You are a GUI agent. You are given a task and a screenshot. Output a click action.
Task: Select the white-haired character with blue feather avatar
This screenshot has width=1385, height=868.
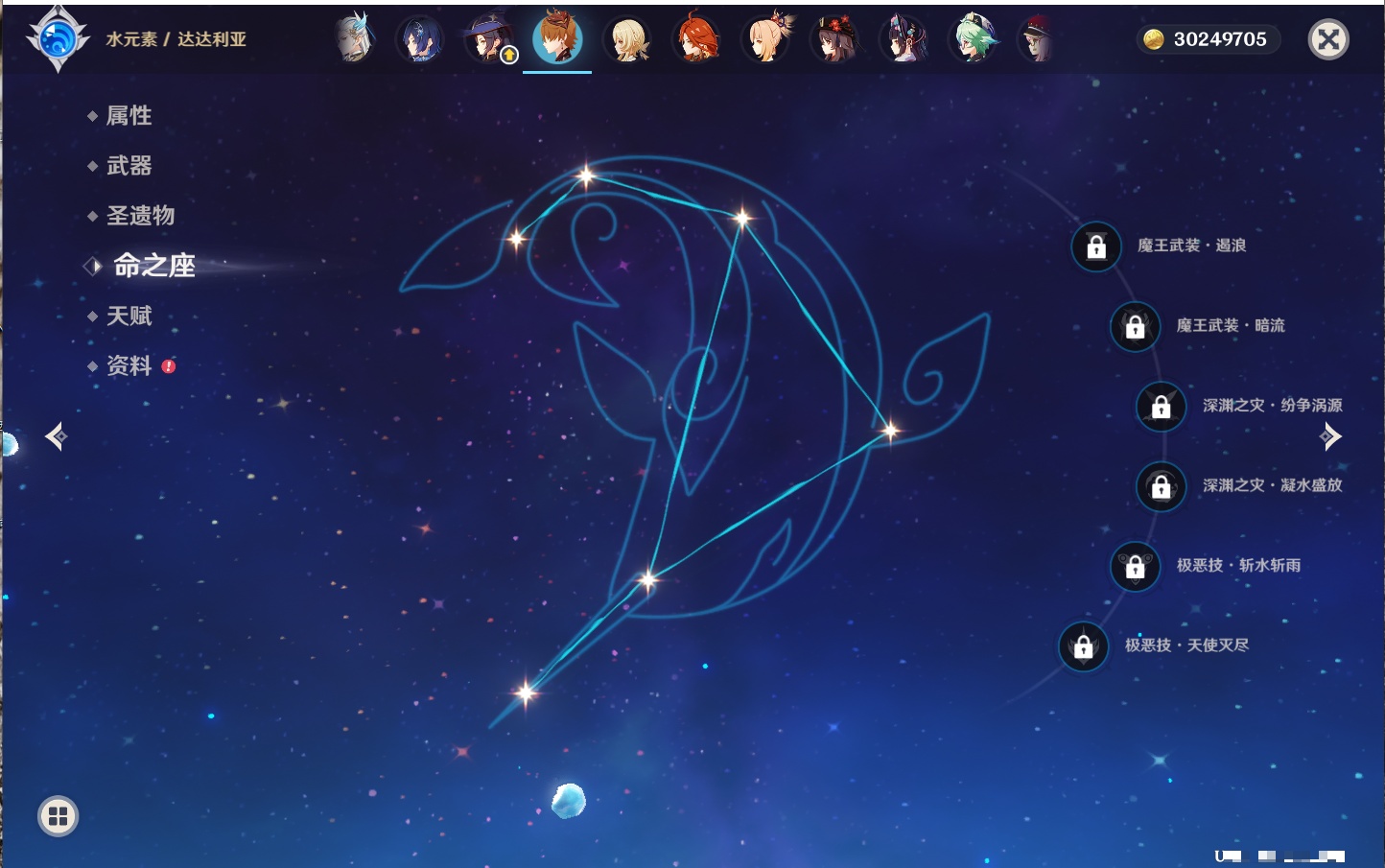coord(354,38)
